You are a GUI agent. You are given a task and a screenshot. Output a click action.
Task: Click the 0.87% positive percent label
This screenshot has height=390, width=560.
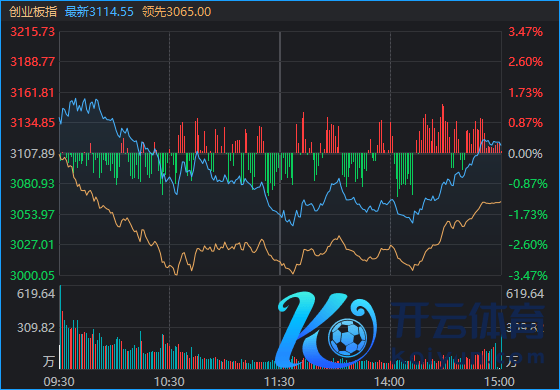[x=525, y=123]
